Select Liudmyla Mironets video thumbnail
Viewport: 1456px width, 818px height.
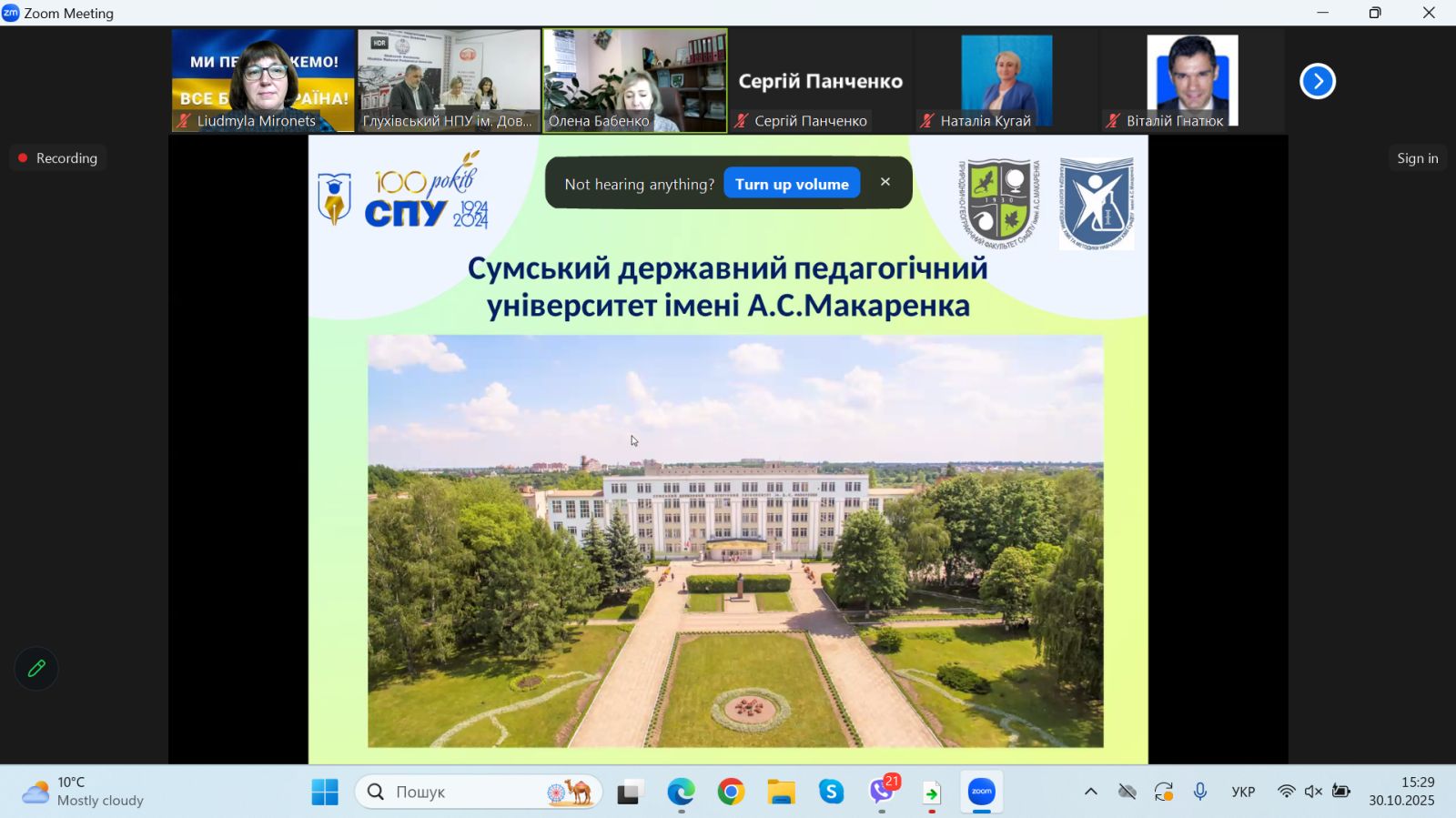click(x=263, y=81)
